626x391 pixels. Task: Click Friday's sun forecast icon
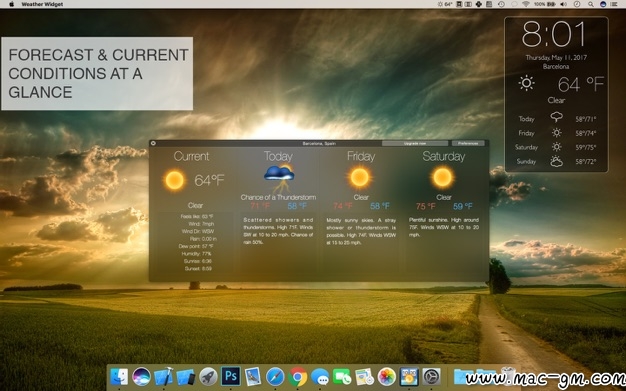coord(360,177)
